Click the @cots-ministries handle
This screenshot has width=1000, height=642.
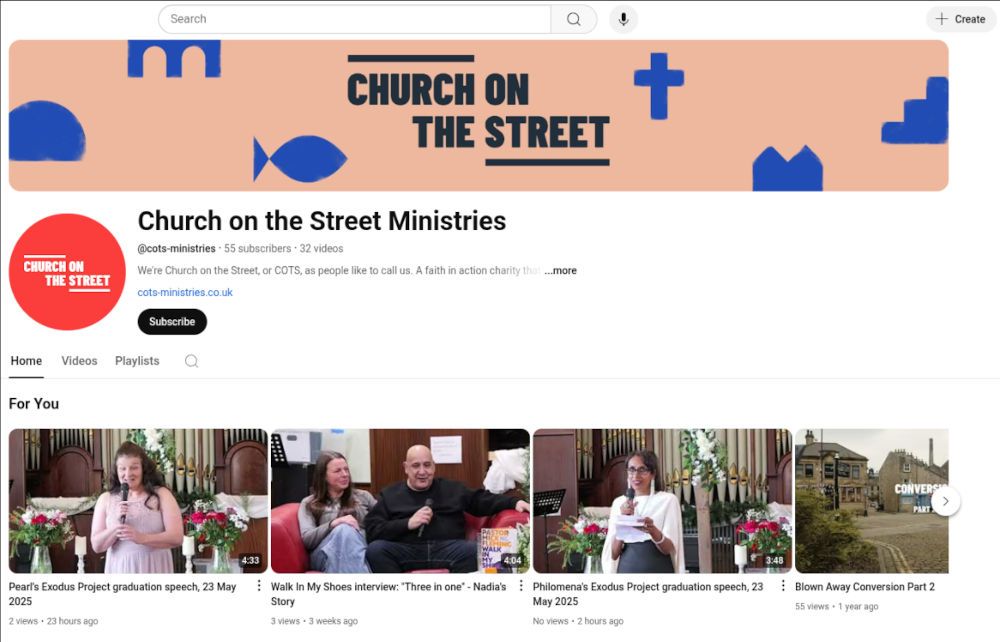177,249
